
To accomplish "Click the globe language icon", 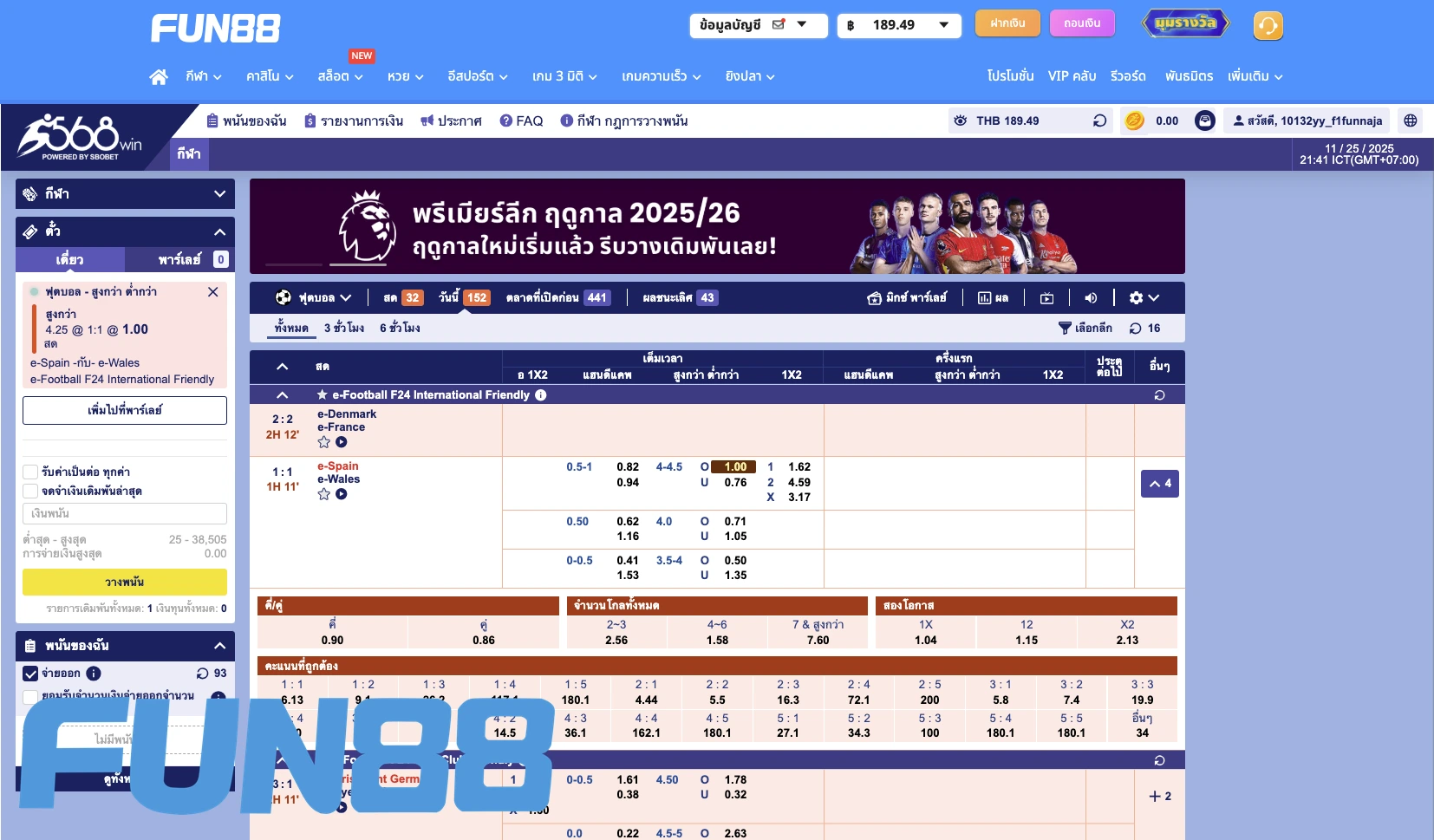I will (x=1411, y=121).
